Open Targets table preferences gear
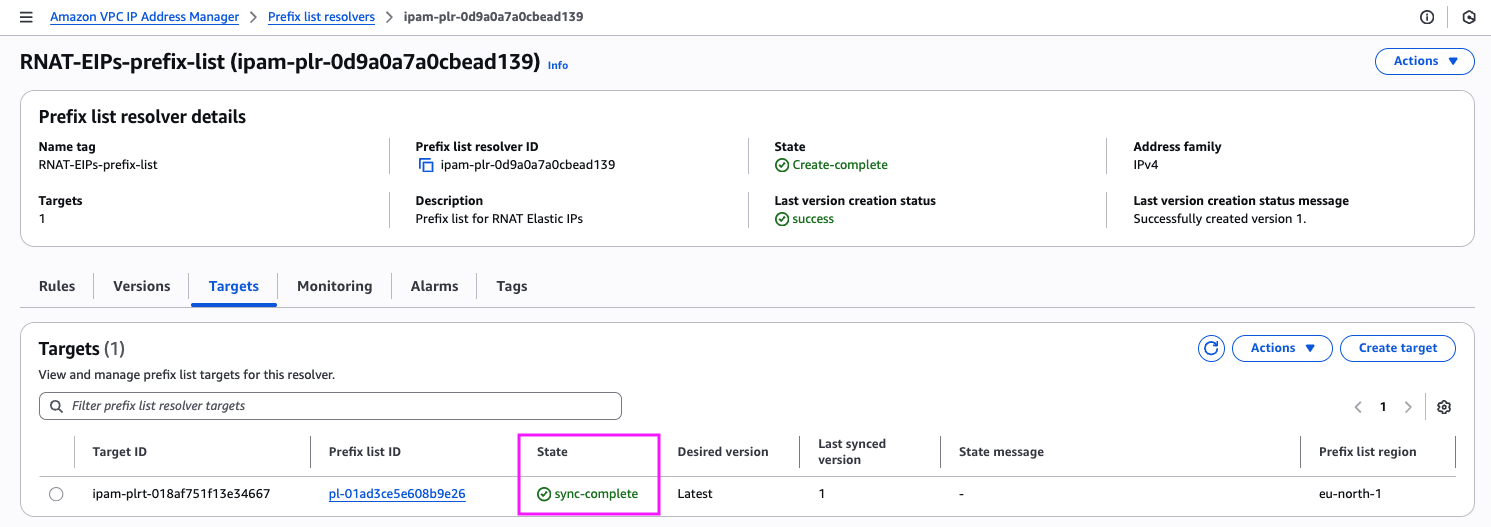Screen dimensions: 1491x527 click(x=1444, y=407)
